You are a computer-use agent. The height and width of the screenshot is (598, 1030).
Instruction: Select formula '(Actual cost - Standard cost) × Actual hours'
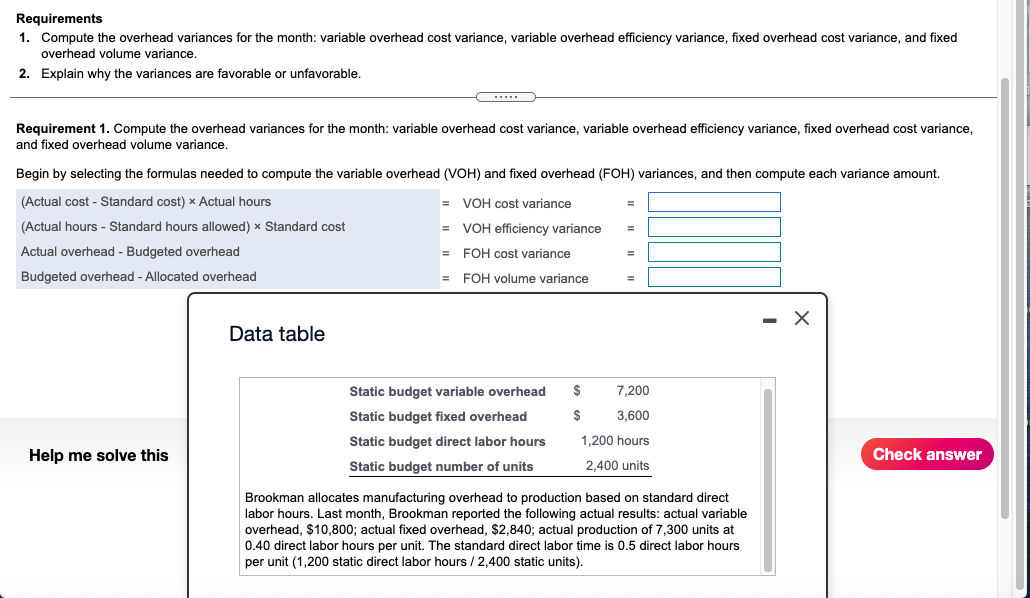146,202
